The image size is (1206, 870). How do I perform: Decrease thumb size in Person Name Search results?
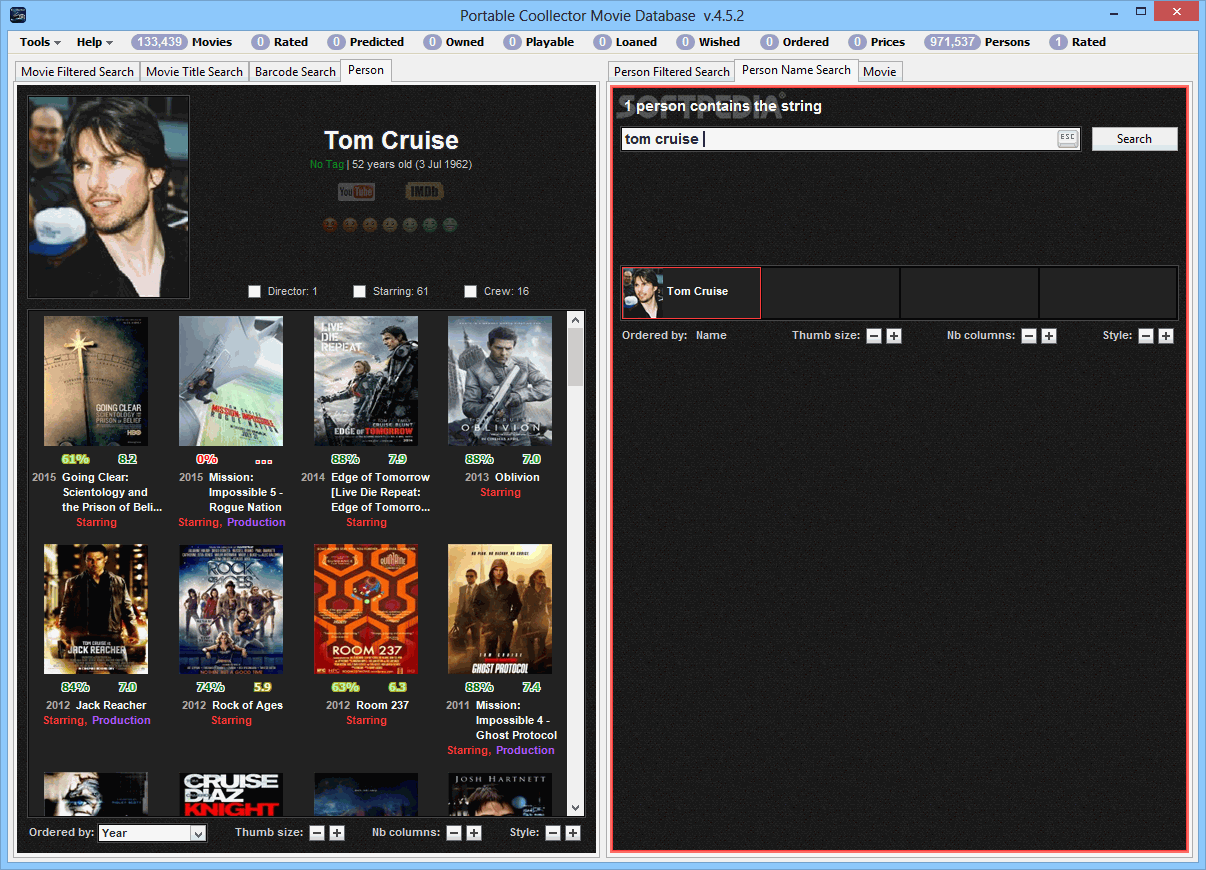874,336
